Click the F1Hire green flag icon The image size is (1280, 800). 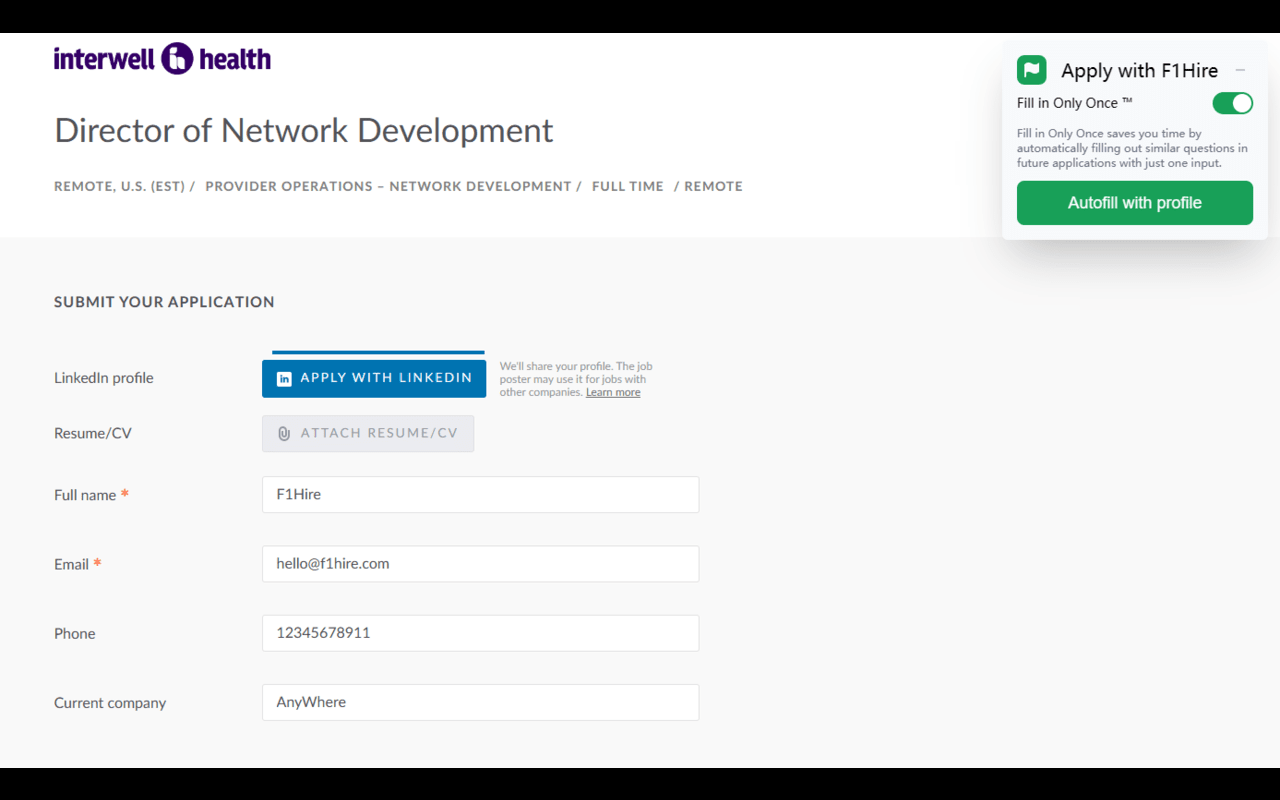click(1031, 70)
